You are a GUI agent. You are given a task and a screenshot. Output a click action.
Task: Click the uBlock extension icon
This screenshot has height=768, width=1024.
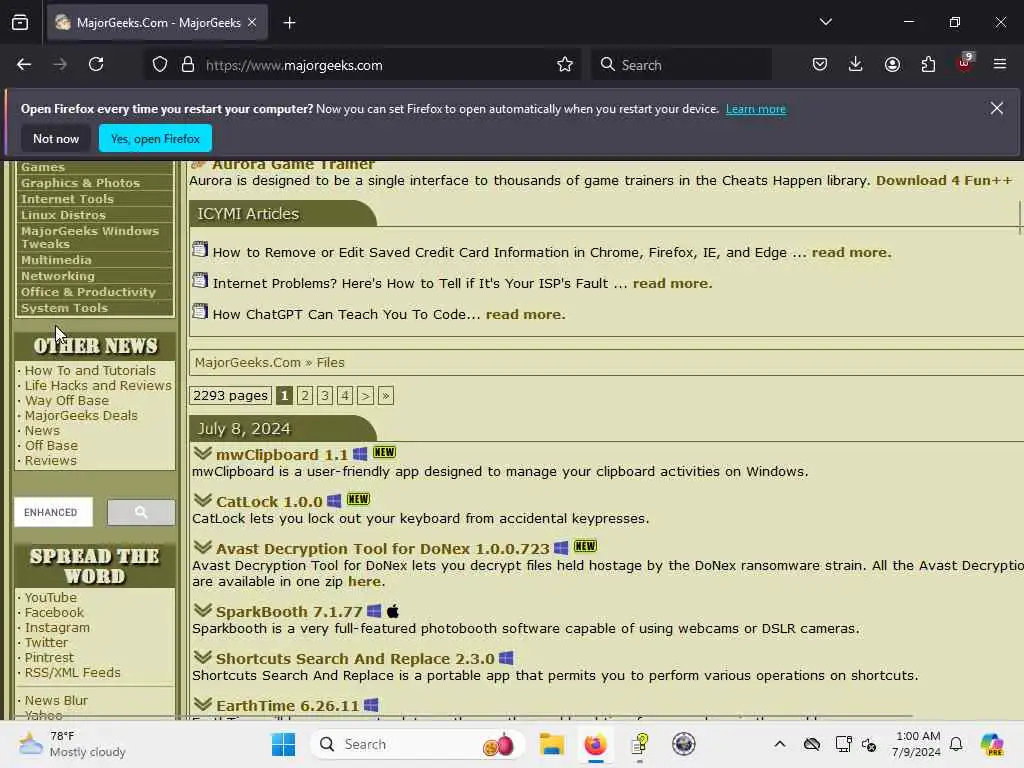point(964,63)
